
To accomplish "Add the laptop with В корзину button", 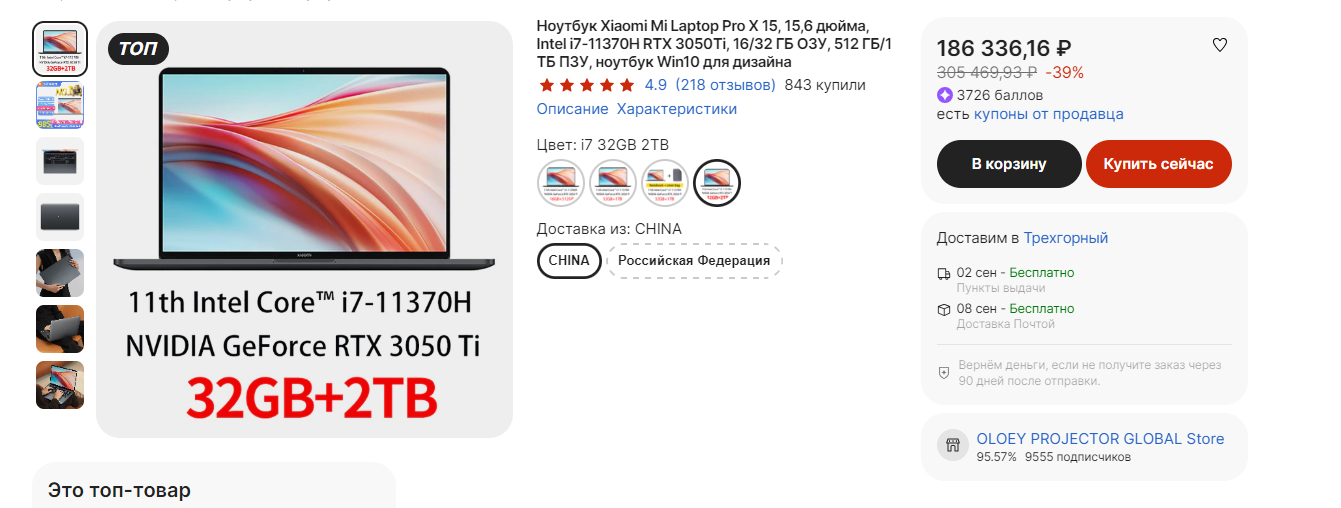I will (x=1009, y=164).
